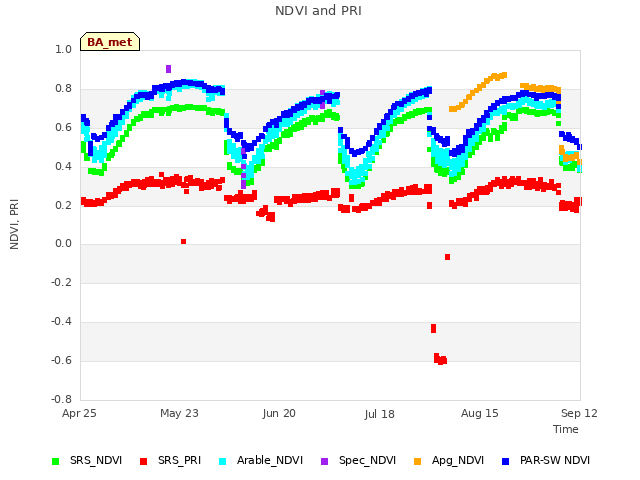
Task: Select the Spec_NDVI legend label
Action: click(x=367, y=460)
